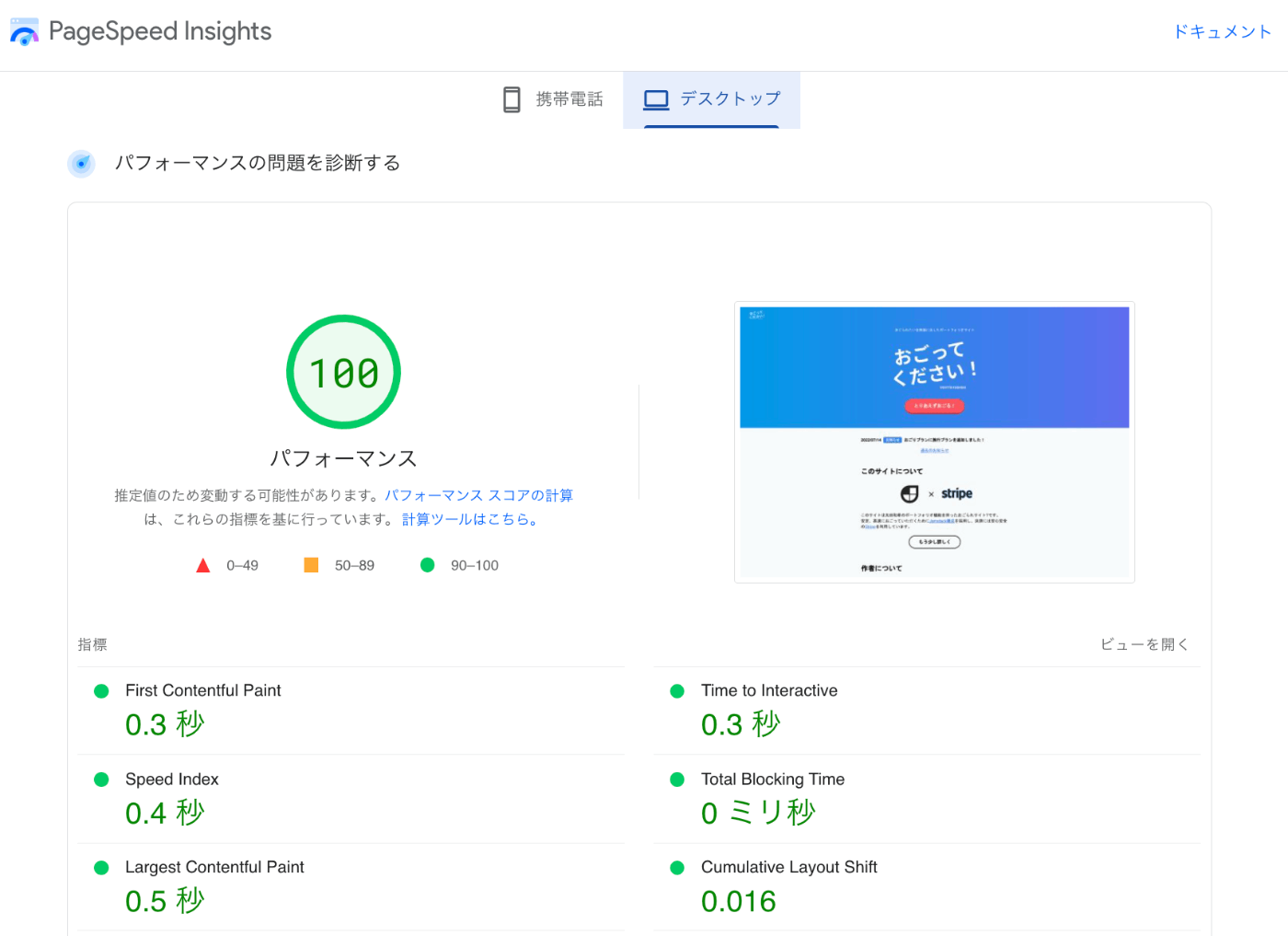Click the パフォーマンス label under the gauge

click(x=343, y=458)
